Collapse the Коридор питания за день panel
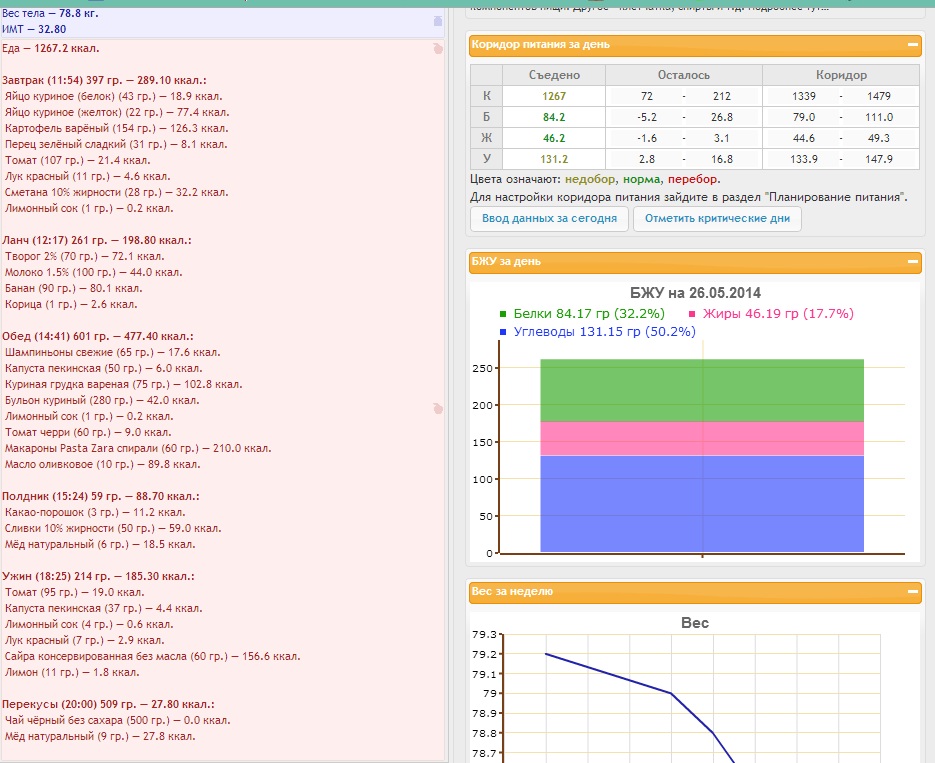Screen dimensions: 935x763 (913, 45)
